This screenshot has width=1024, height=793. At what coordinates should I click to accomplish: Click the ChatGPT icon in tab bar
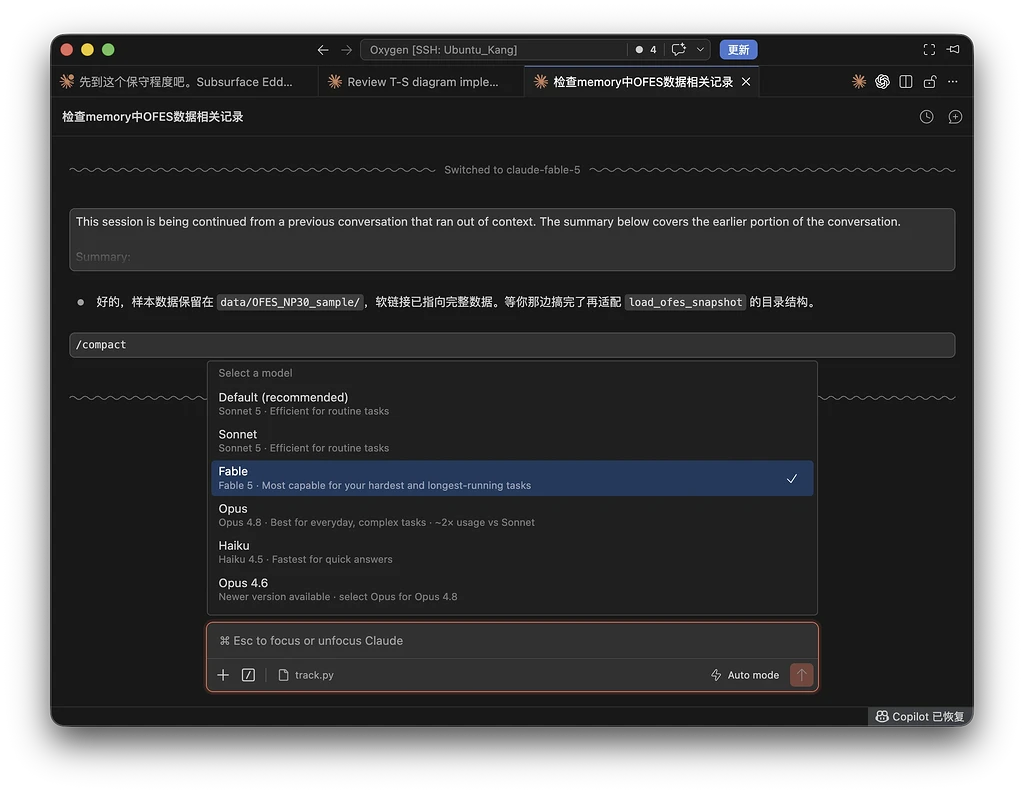[x=882, y=82]
